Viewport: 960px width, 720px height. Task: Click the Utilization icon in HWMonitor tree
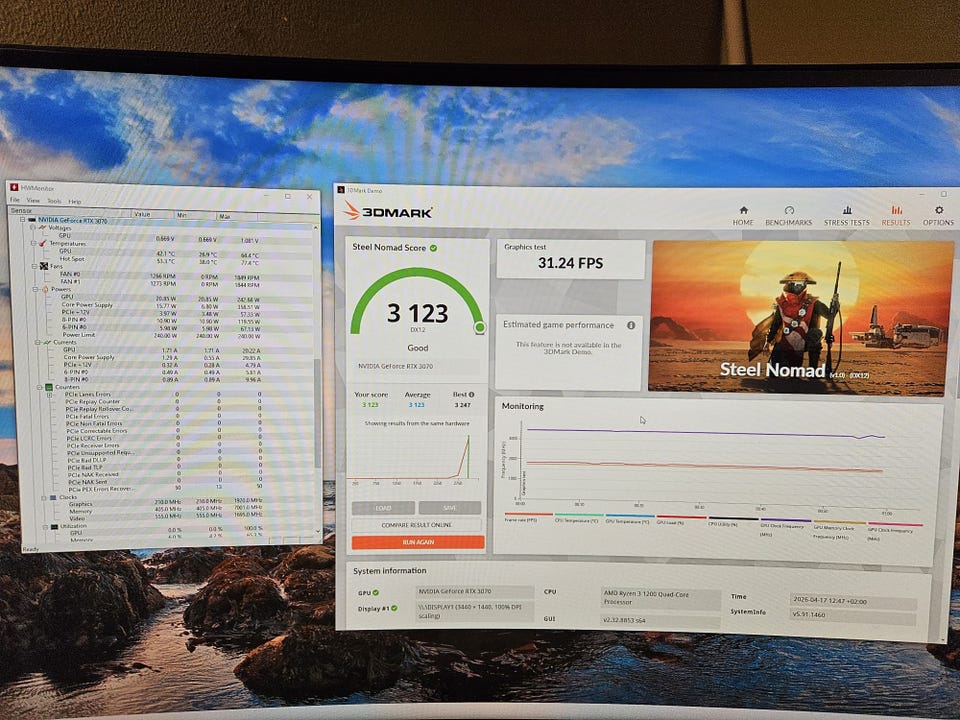[x=54, y=526]
